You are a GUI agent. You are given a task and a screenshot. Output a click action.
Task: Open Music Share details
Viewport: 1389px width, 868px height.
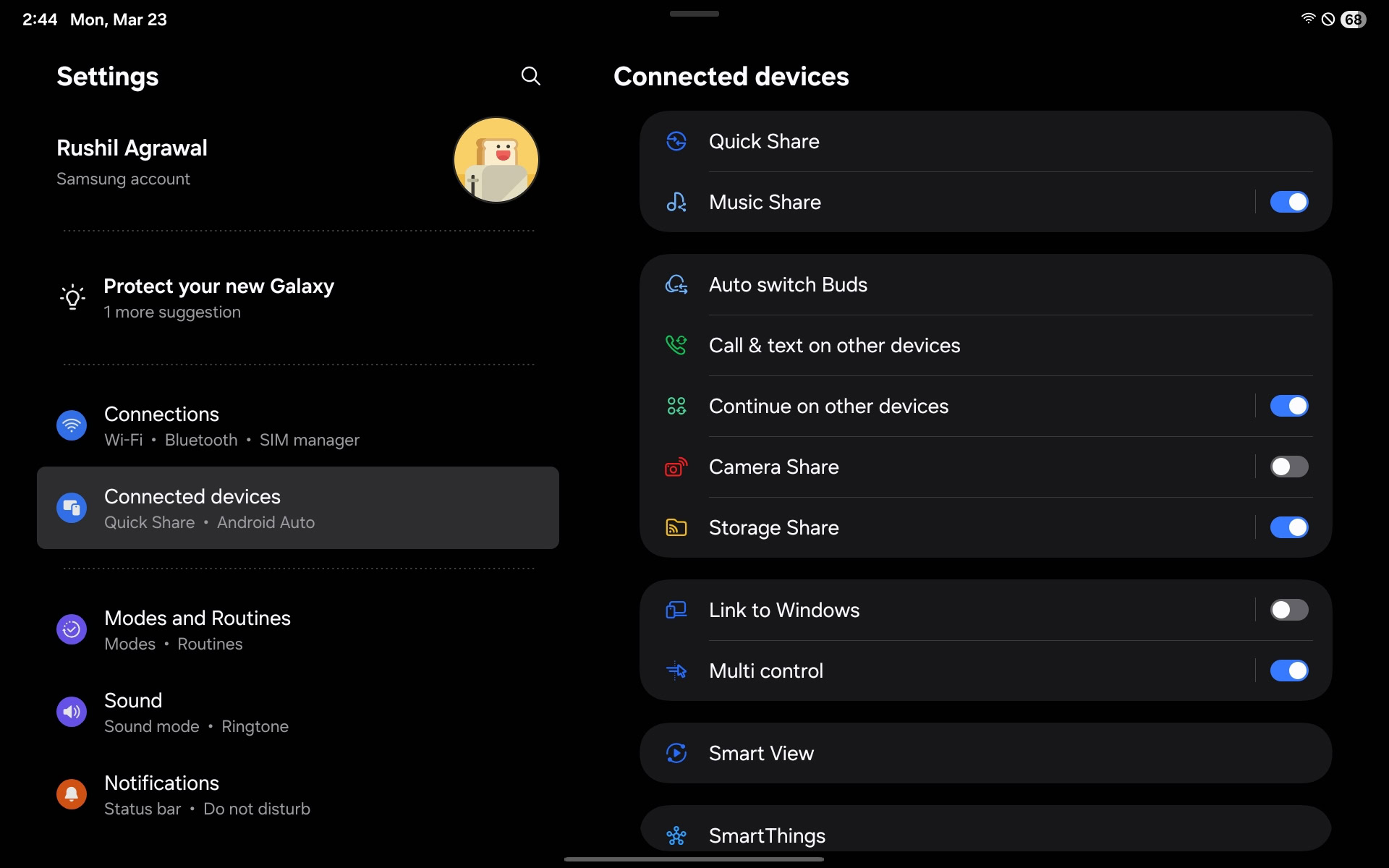pos(946,202)
